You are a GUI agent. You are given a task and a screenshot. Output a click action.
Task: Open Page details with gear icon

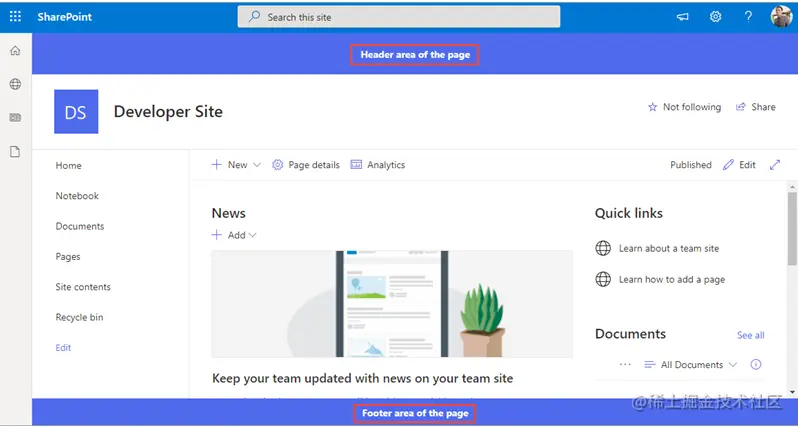click(x=305, y=165)
